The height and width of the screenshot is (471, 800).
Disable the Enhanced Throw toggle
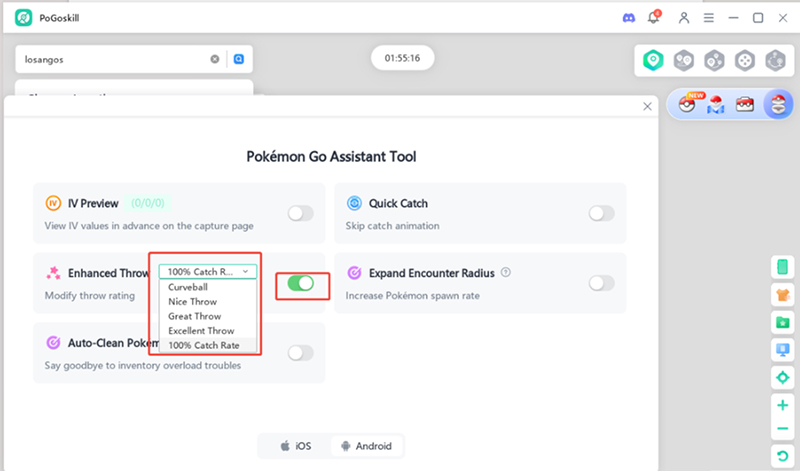click(x=301, y=283)
